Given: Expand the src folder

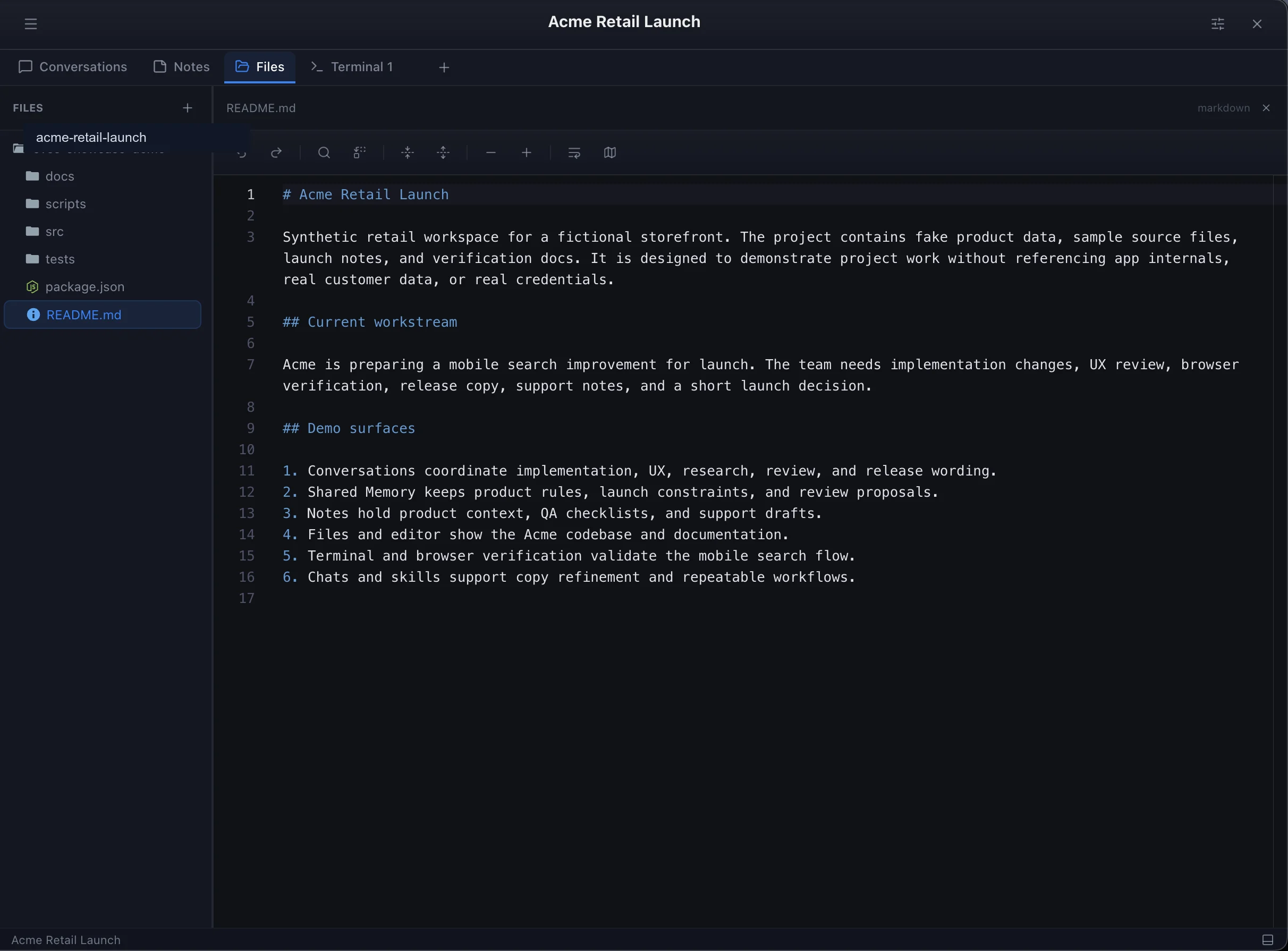Looking at the screenshot, I should pyautogui.click(x=104, y=232).
